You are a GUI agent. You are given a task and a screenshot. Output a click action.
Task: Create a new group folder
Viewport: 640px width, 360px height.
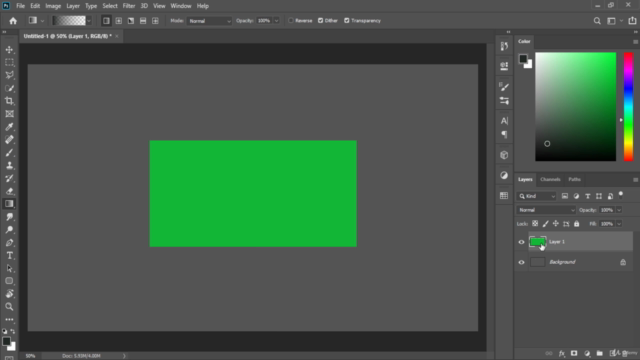click(x=600, y=353)
